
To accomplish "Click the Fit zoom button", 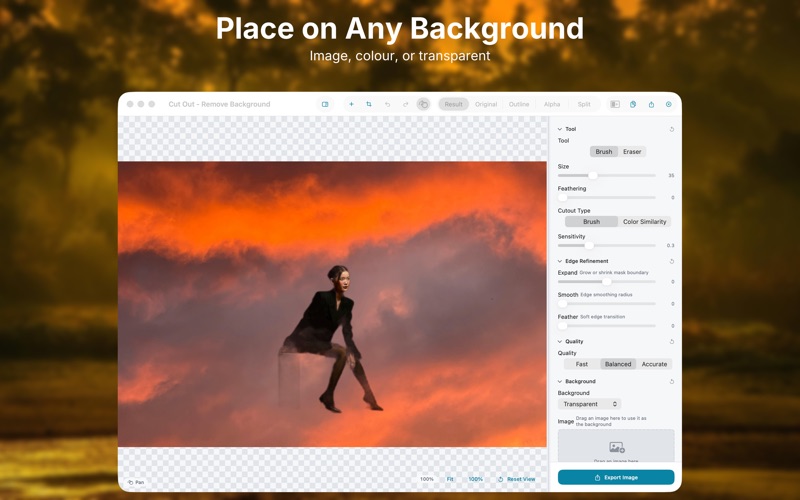I will pyautogui.click(x=450, y=479).
